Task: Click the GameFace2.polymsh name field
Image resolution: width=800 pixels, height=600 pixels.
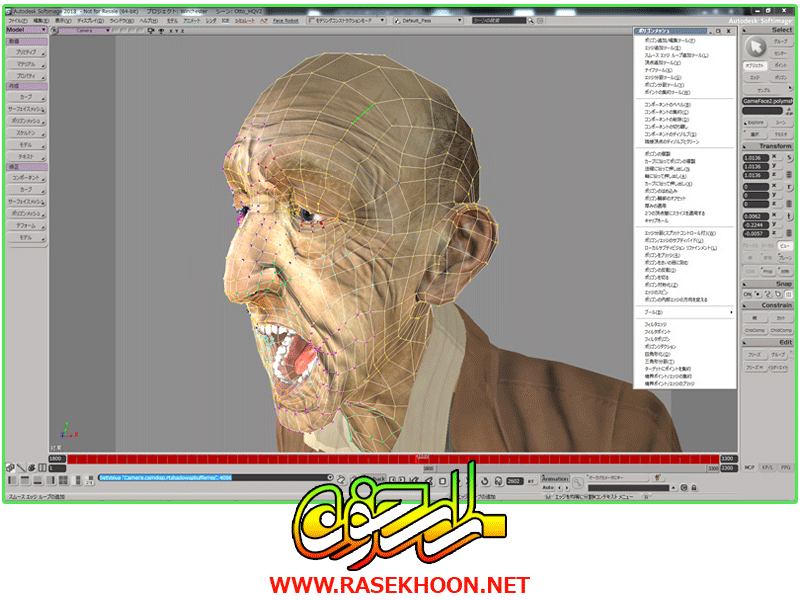Action: pos(767,101)
